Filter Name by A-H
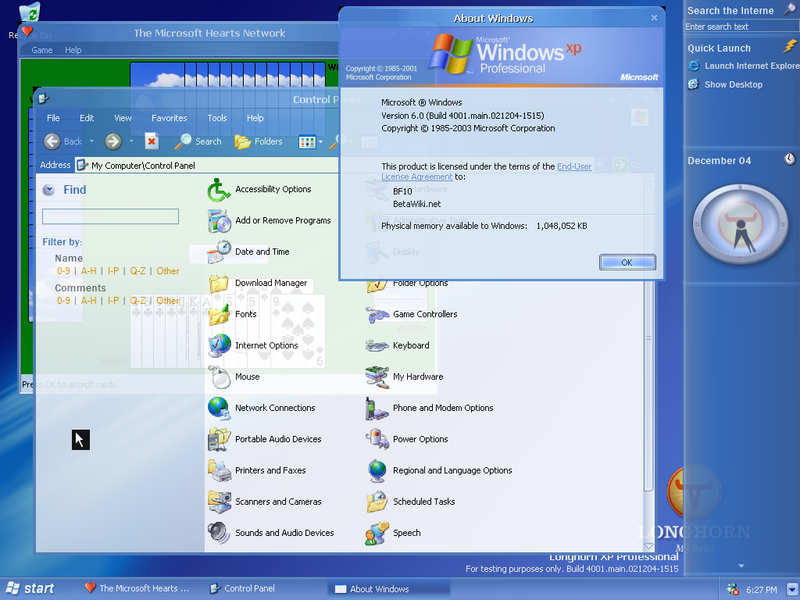Image resolution: width=800 pixels, height=600 pixels. tap(89, 271)
